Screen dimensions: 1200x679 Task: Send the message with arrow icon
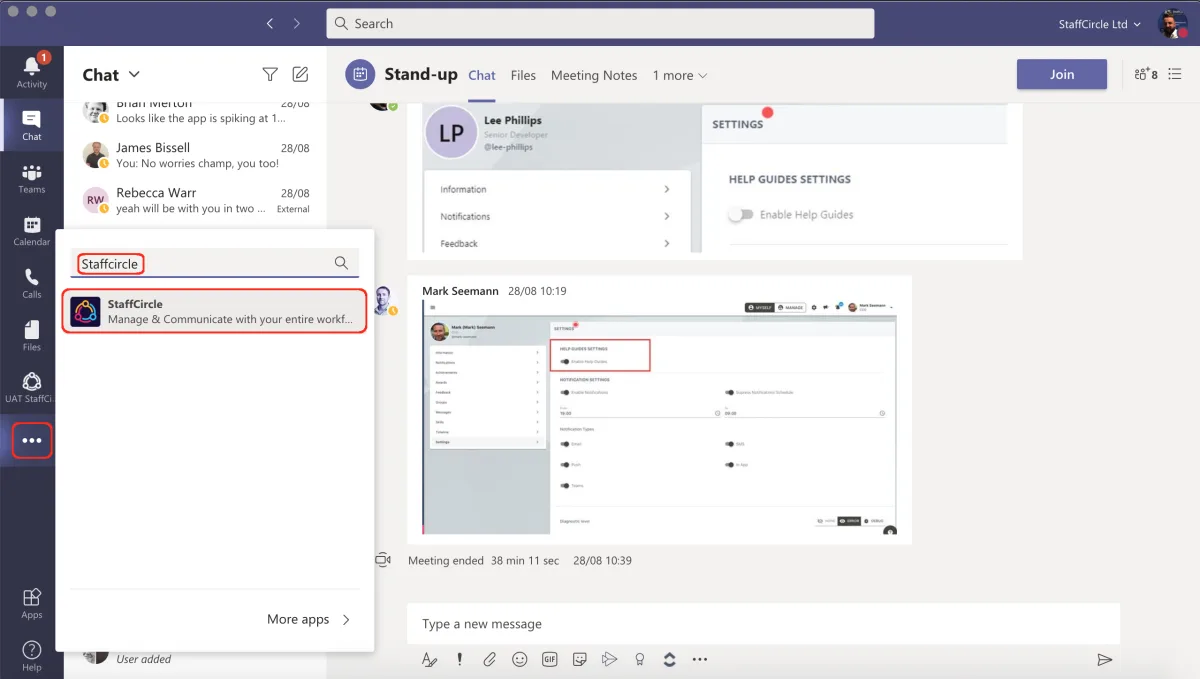point(1104,659)
